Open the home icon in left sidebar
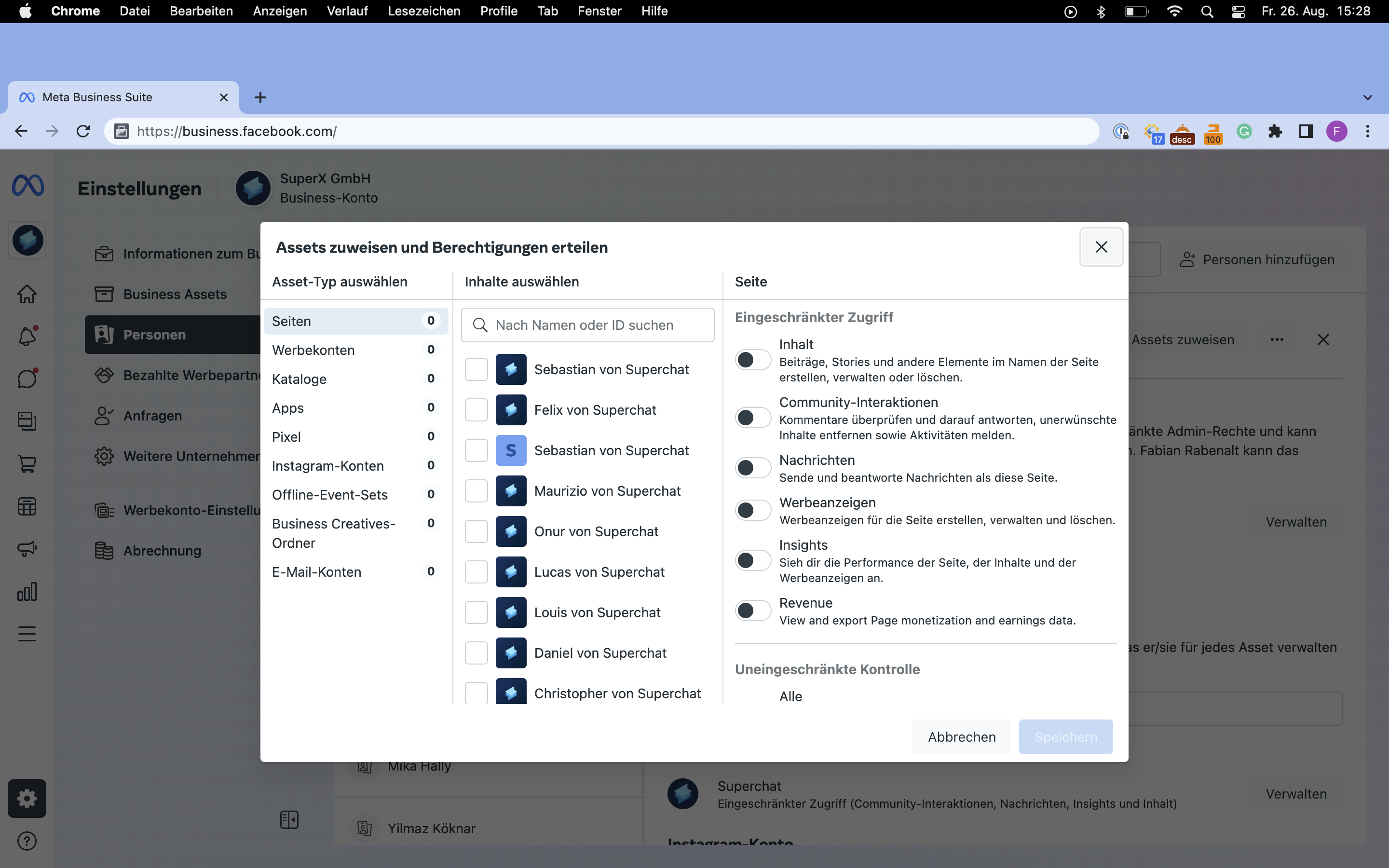This screenshot has height=868, width=1389. pyautogui.click(x=27, y=294)
